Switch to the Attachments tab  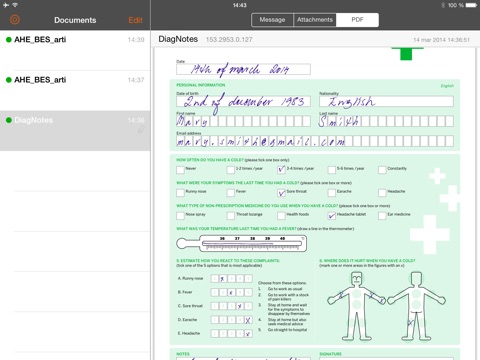(315, 20)
